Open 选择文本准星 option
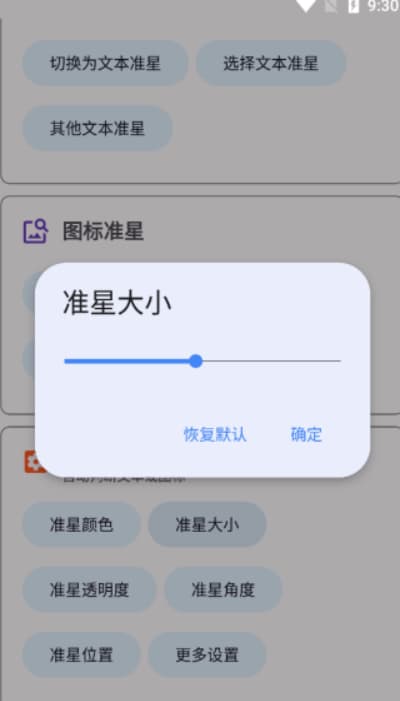Screen dimensions: 400x701 (271, 63)
